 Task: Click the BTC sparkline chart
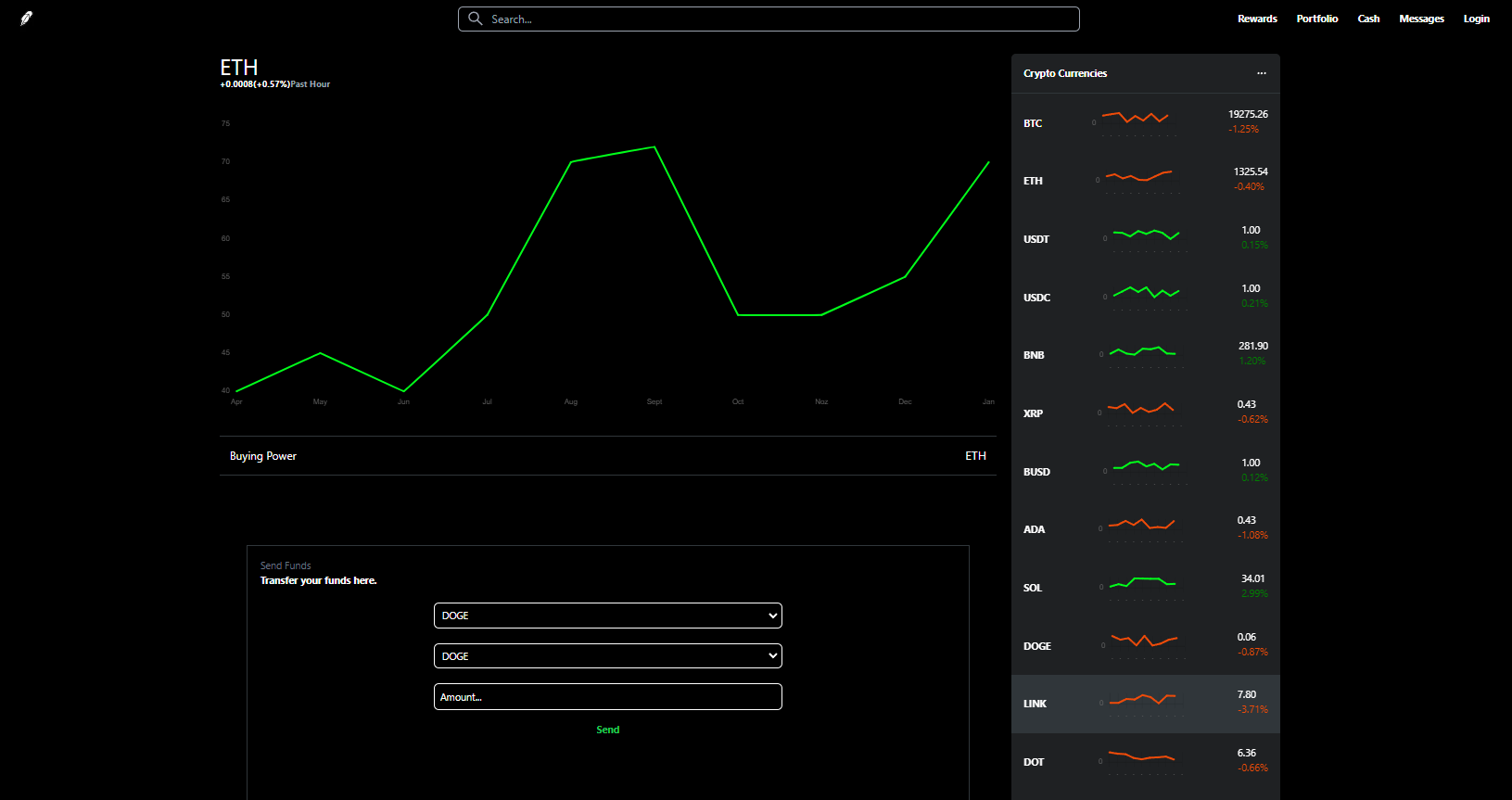tap(1136, 121)
